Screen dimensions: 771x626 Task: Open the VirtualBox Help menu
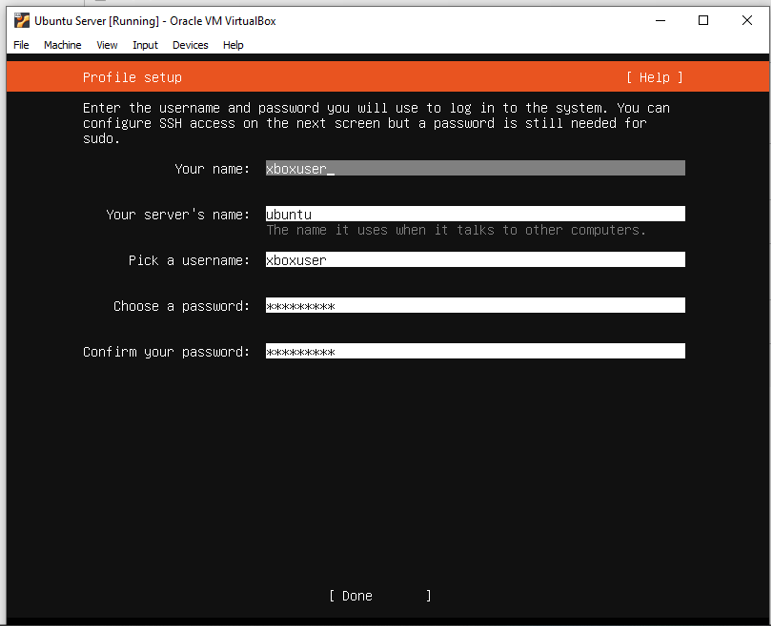[233, 45]
